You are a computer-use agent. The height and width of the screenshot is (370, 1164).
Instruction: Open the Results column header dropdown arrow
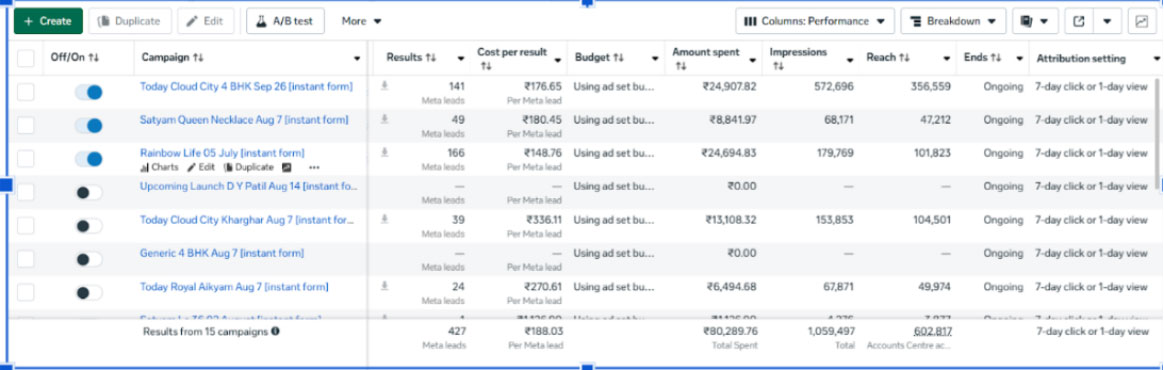pos(461,58)
